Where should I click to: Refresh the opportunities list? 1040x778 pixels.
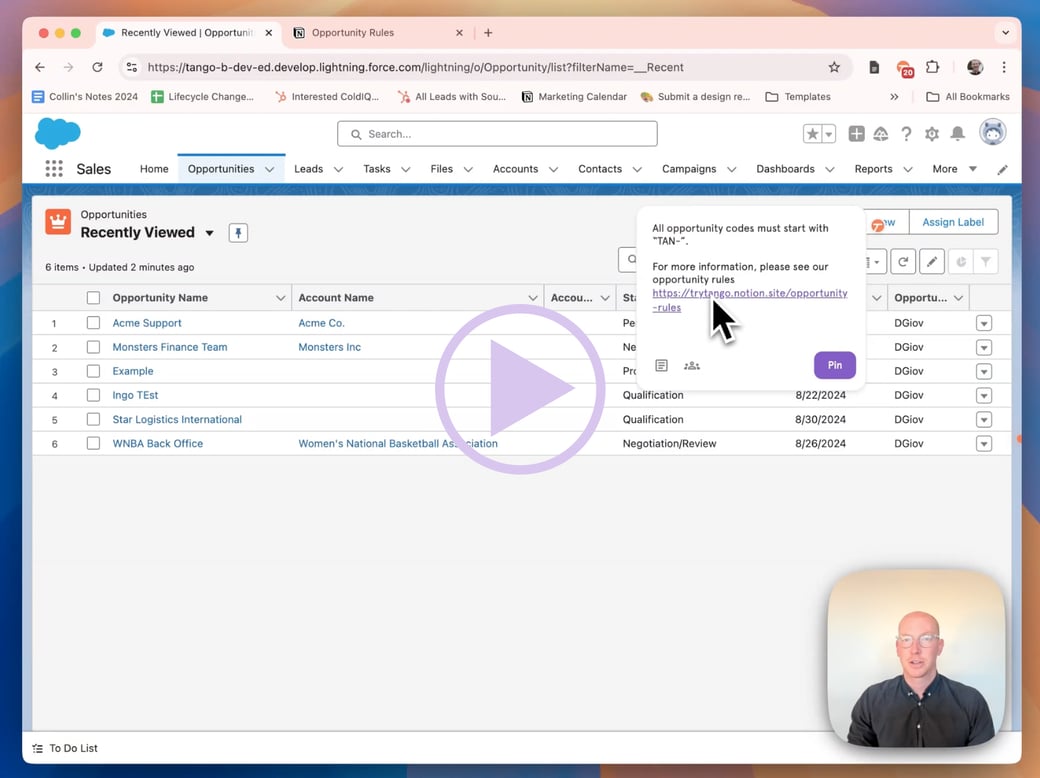pos(903,262)
